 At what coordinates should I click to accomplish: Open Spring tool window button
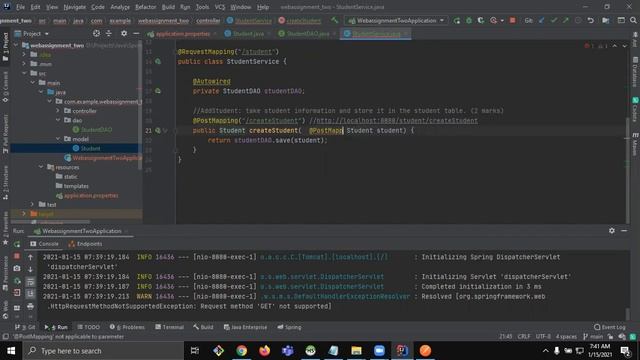289,327
